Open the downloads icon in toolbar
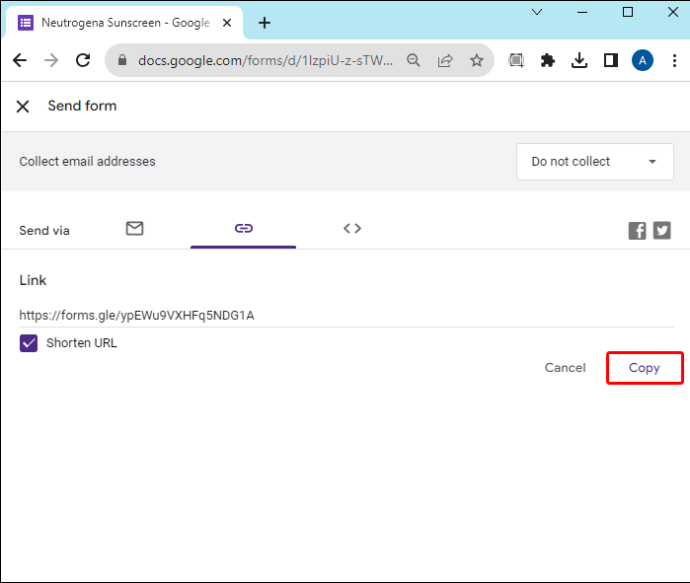This screenshot has height=583, width=690. tap(579, 60)
